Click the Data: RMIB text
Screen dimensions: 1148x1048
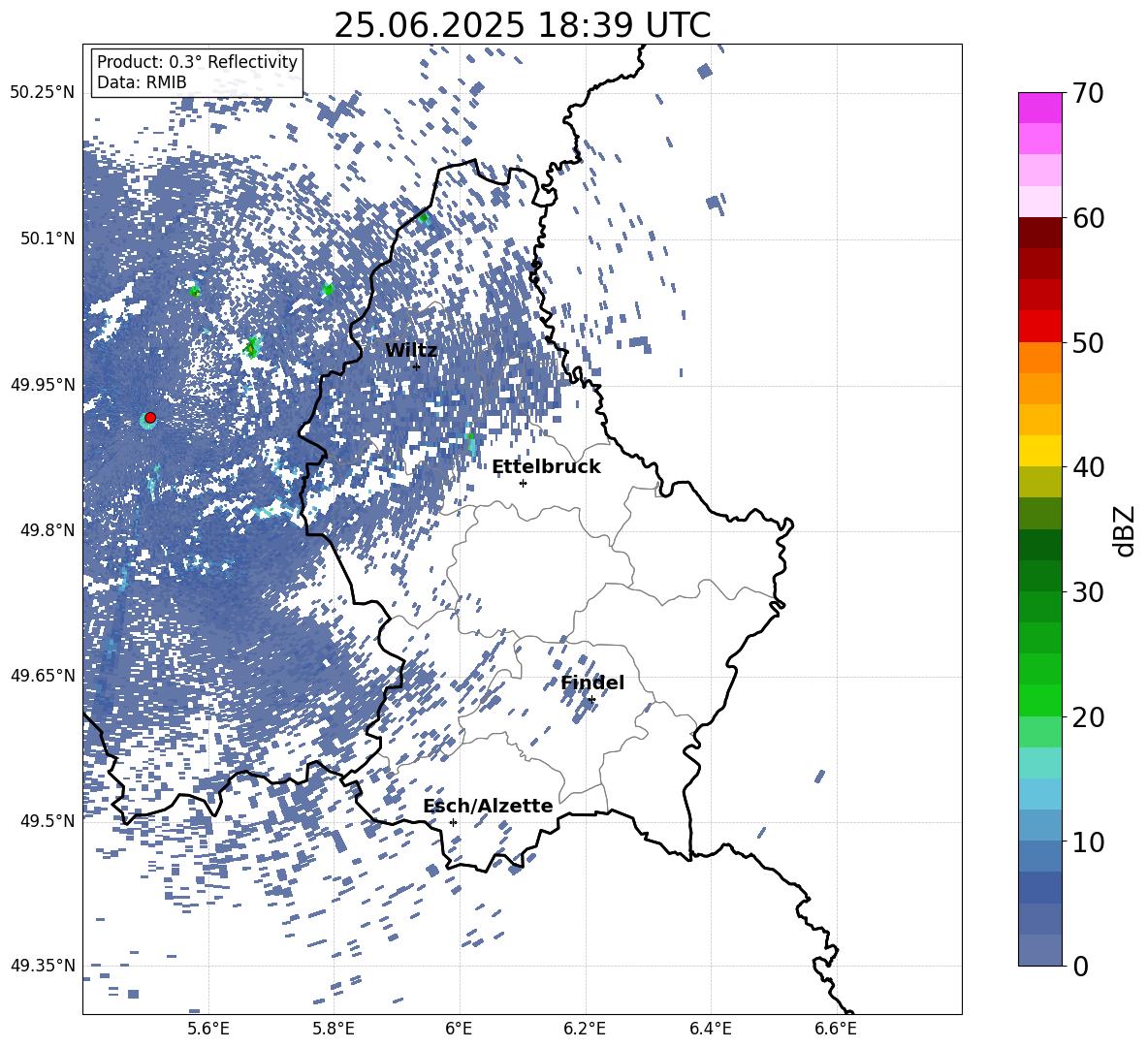[x=142, y=82]
